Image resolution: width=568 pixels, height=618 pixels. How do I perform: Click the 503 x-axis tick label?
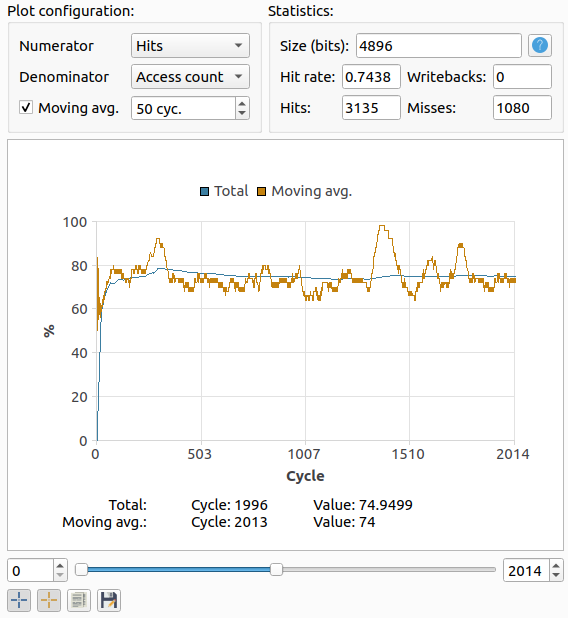199,454
